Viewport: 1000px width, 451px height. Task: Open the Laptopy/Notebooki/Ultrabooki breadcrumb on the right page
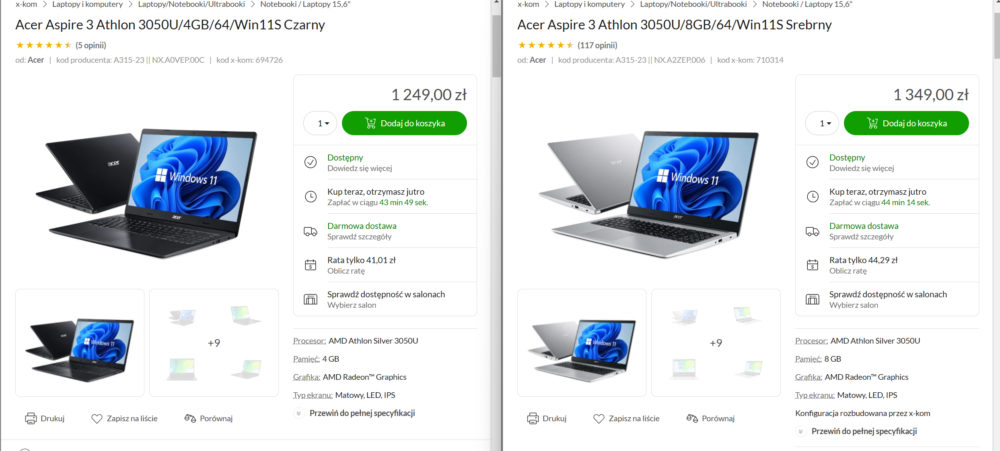(693, 4)
